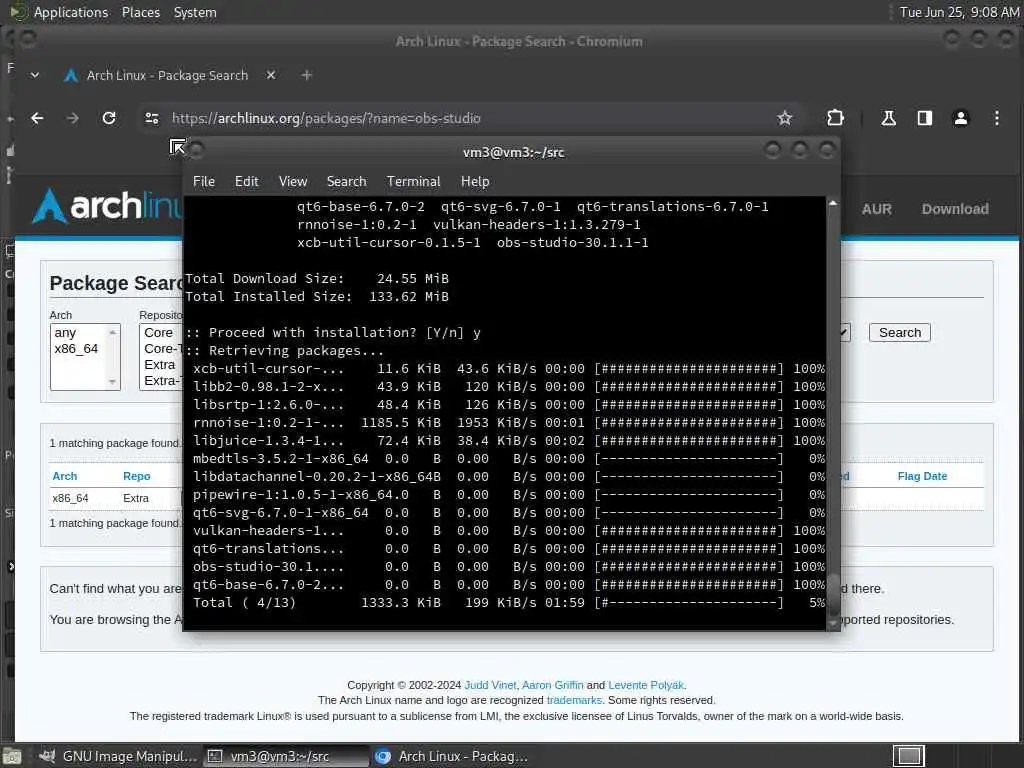Open the desktop Applications menu icon

click(18, 12)
